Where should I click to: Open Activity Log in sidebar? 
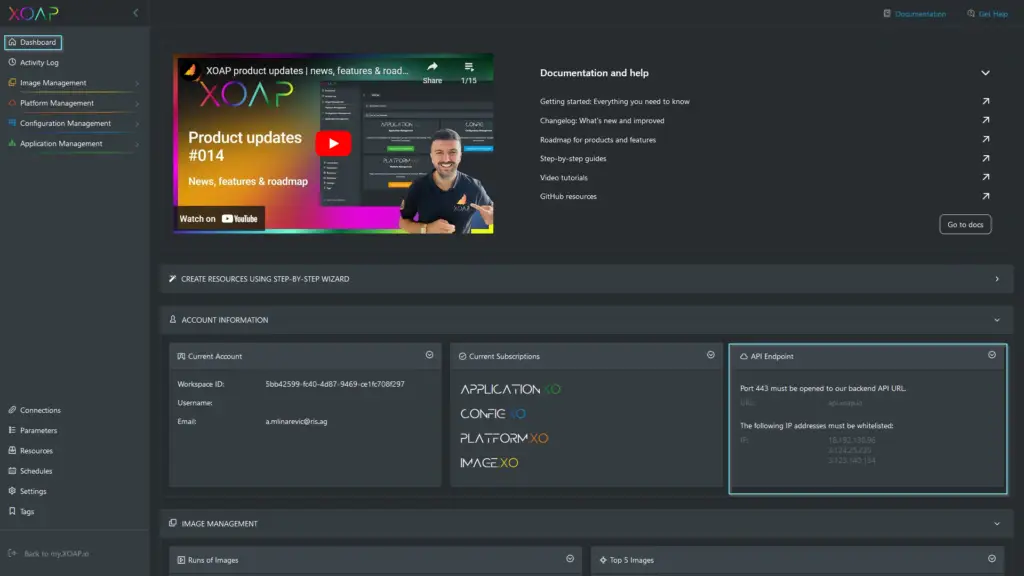point(39,63)
